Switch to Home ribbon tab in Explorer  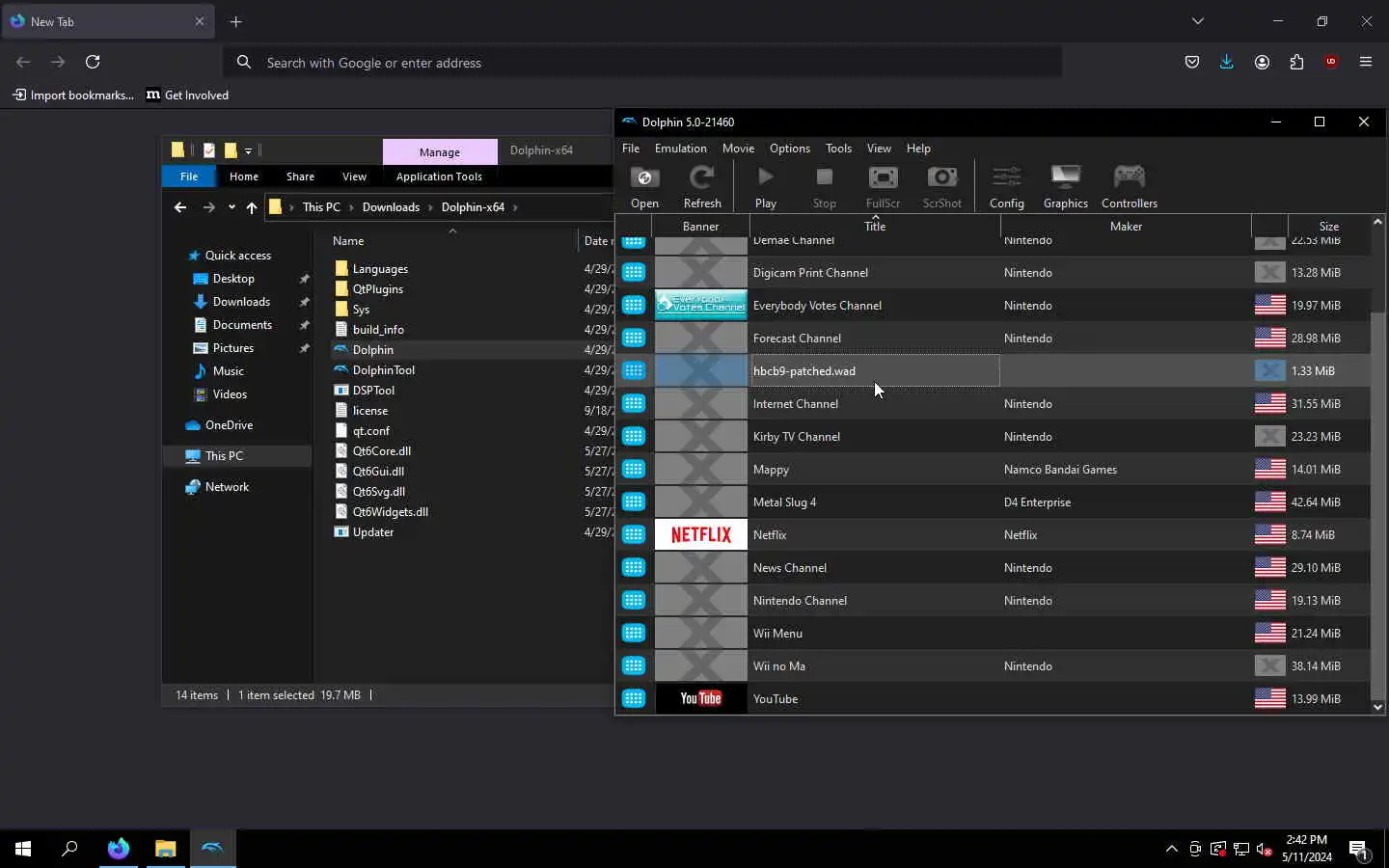click(x=244, y=176)
